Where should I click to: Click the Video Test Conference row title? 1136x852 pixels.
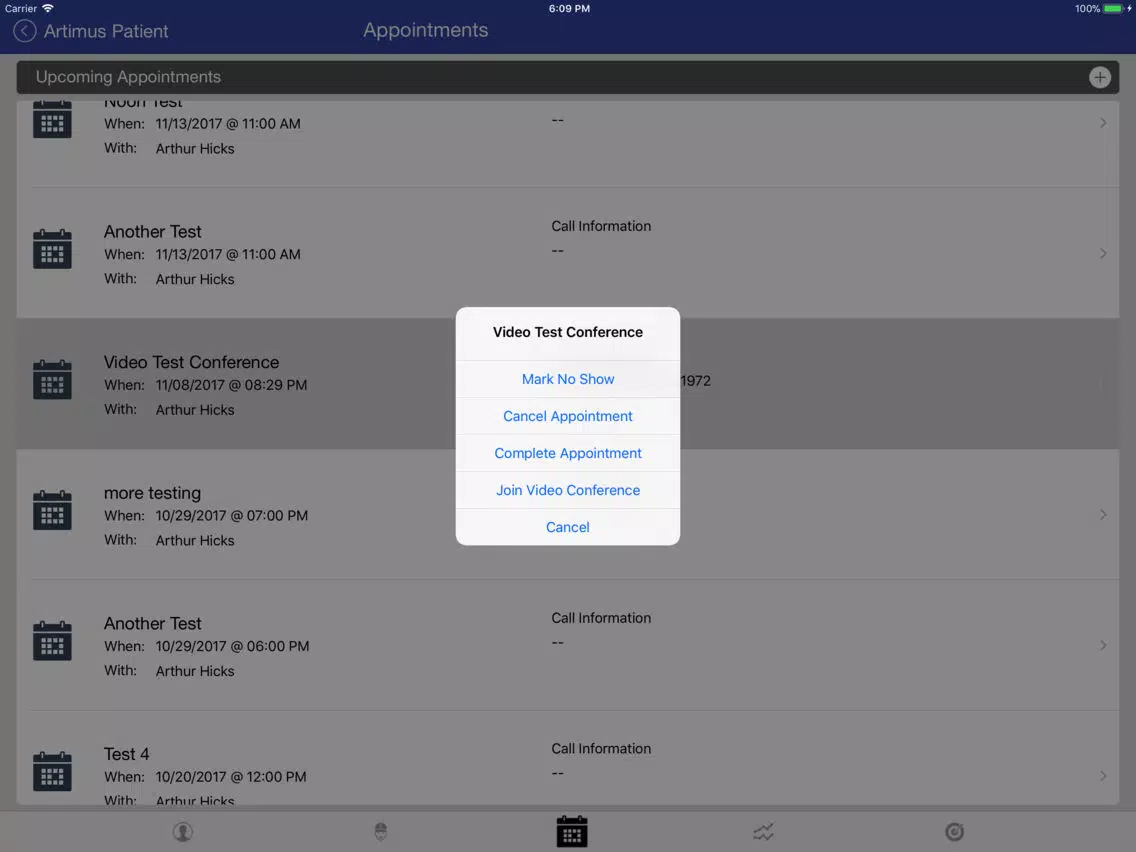pos(191,362)
